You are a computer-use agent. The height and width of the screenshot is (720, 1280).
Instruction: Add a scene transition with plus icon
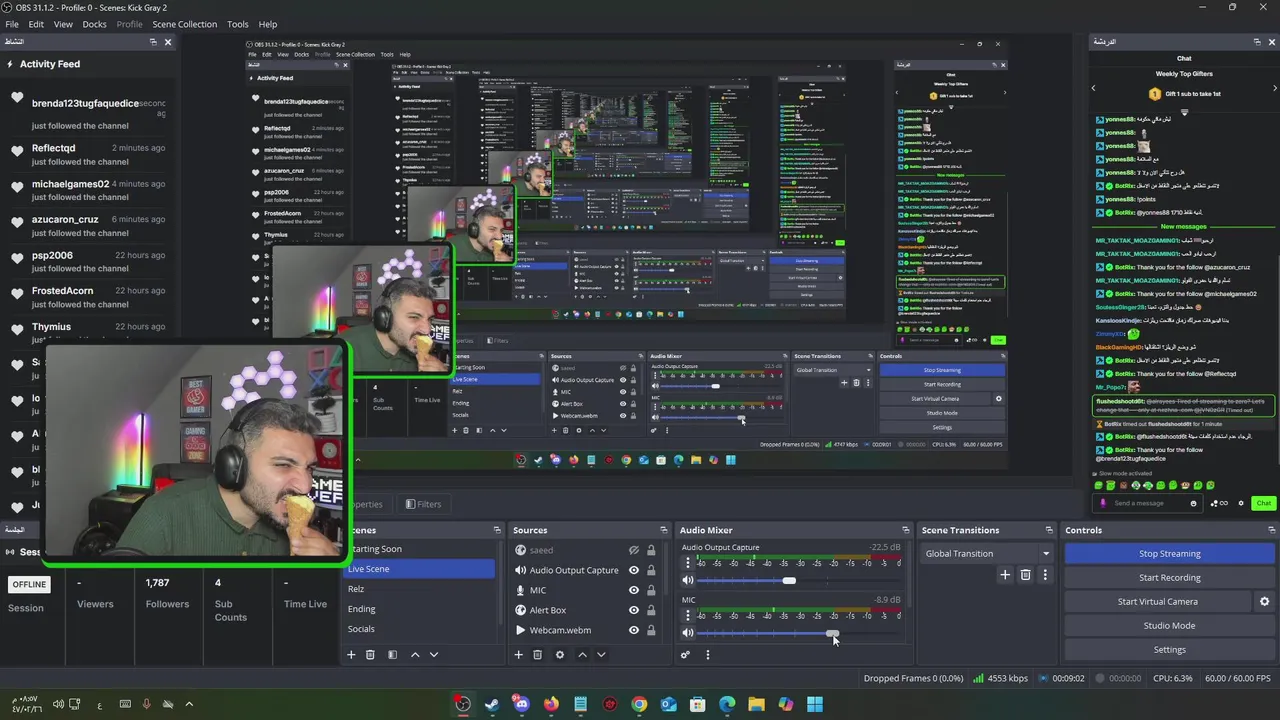(x=1005, y=575)
